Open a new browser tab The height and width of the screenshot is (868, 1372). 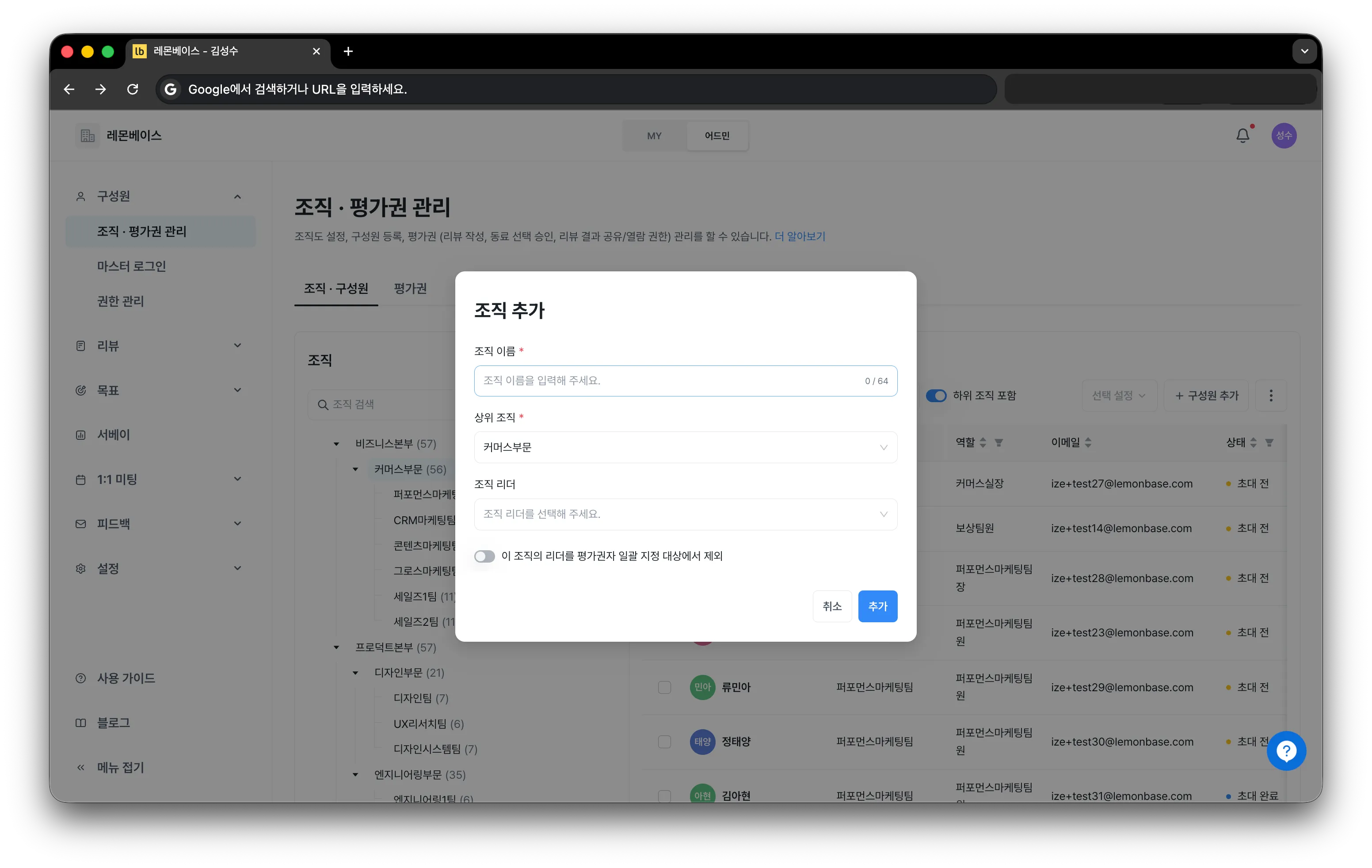(x=348, y=51)
